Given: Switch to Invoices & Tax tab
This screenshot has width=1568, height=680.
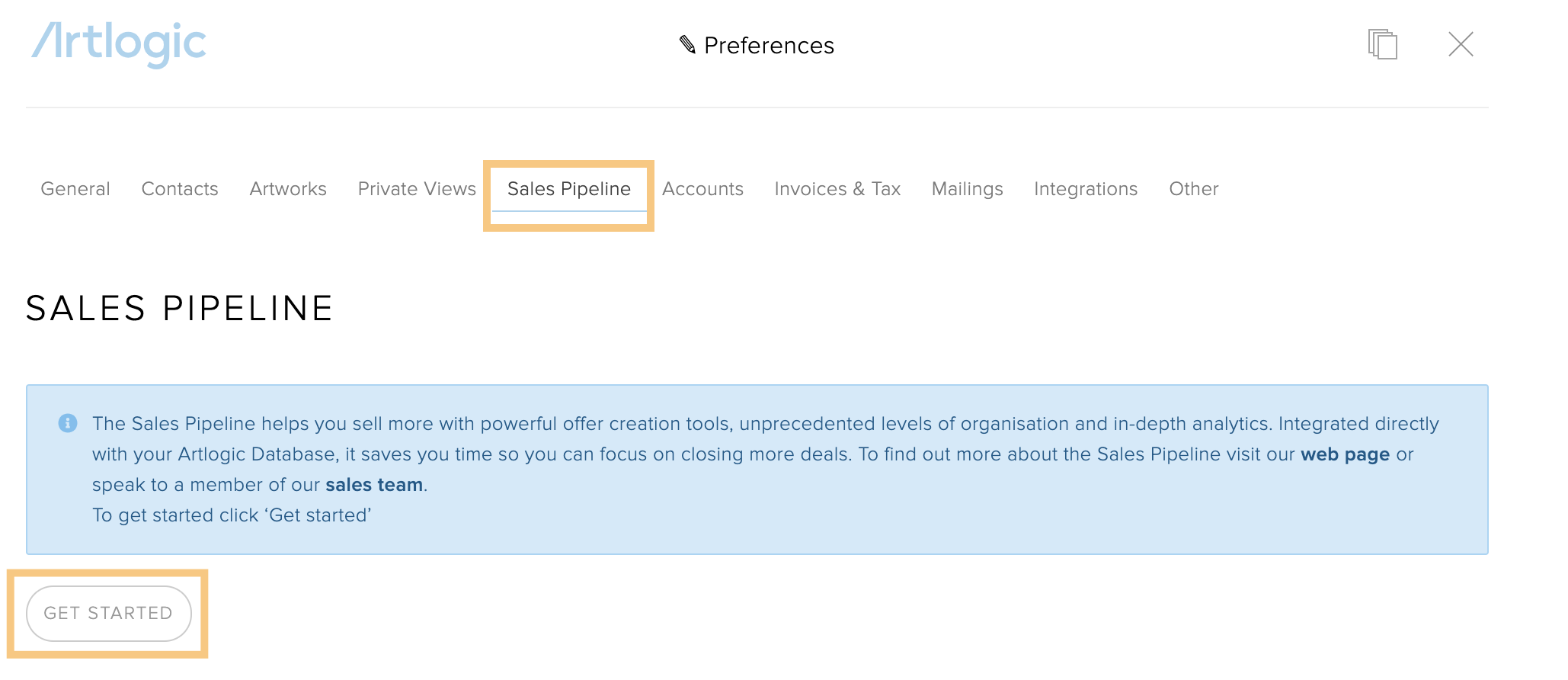Looking at the screenshot, I should [837, 189].
